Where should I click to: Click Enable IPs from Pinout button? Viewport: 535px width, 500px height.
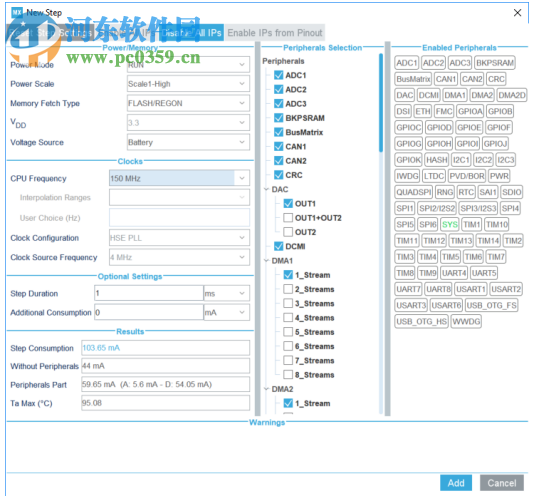275,33
